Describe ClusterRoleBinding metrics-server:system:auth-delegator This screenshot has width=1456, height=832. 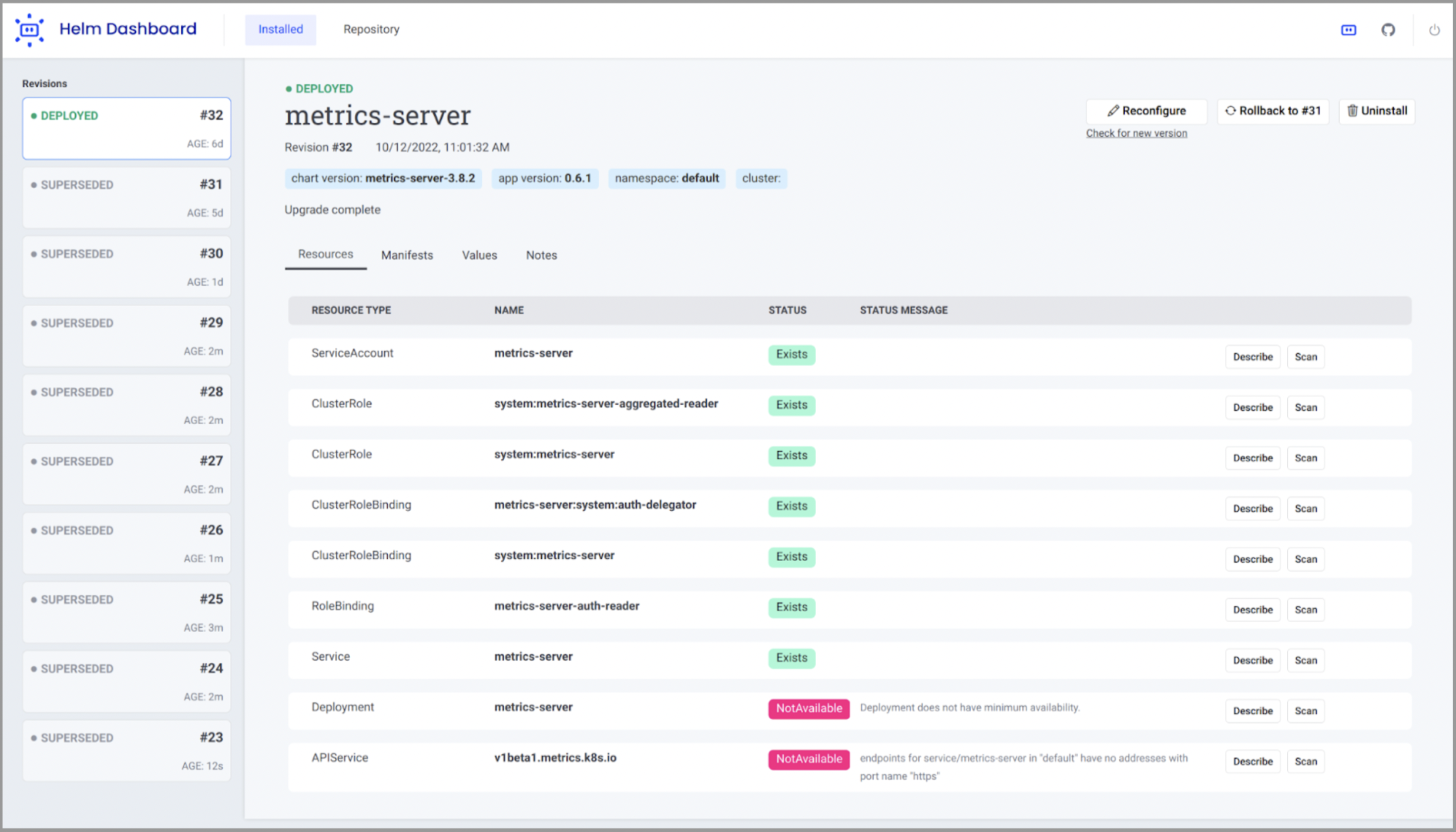[1253, 508]
